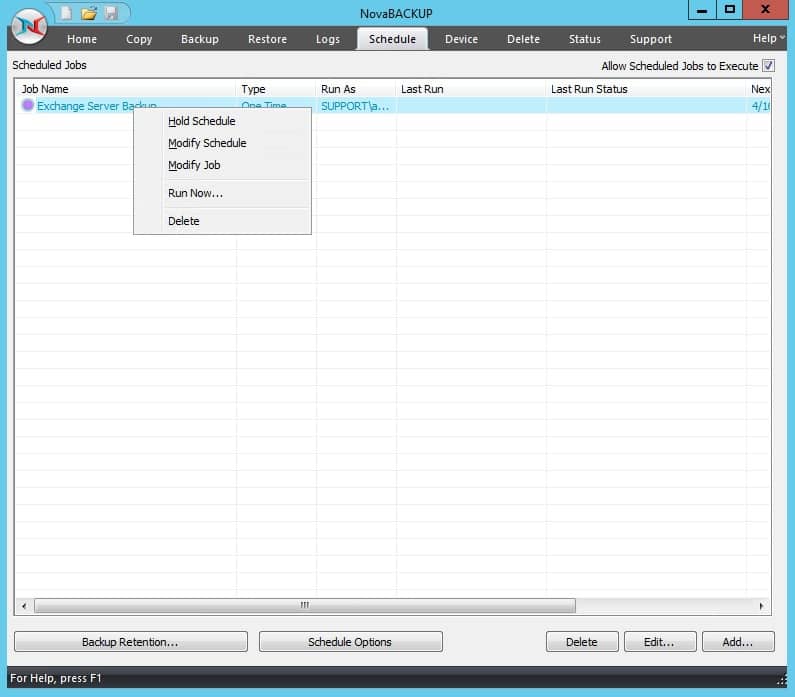The height and width of the screenshot is (697, 795).
Task: Click the NovaBACKUP round logo button
Action: pos(29,26)
